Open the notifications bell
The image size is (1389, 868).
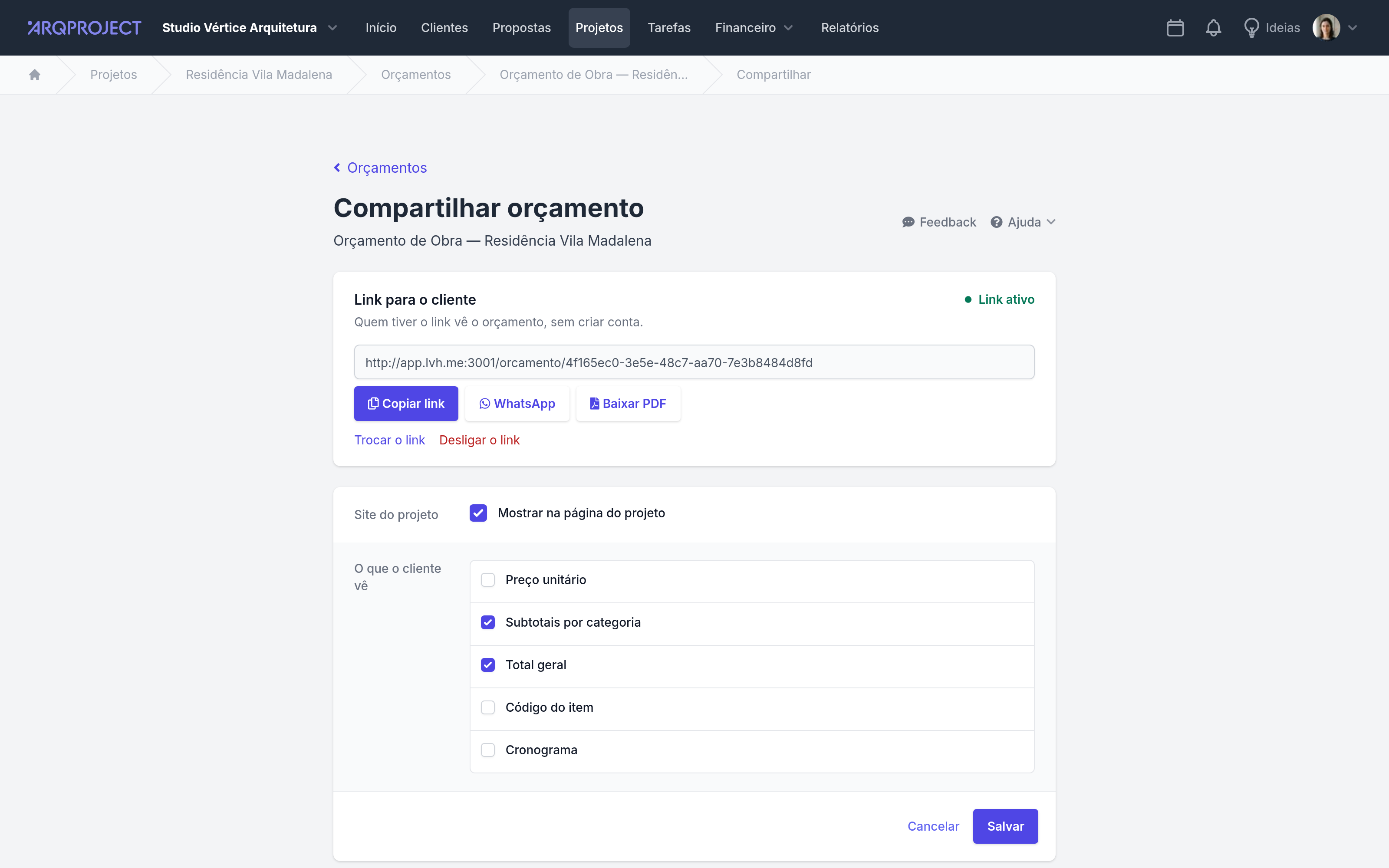pos(1213,27)
